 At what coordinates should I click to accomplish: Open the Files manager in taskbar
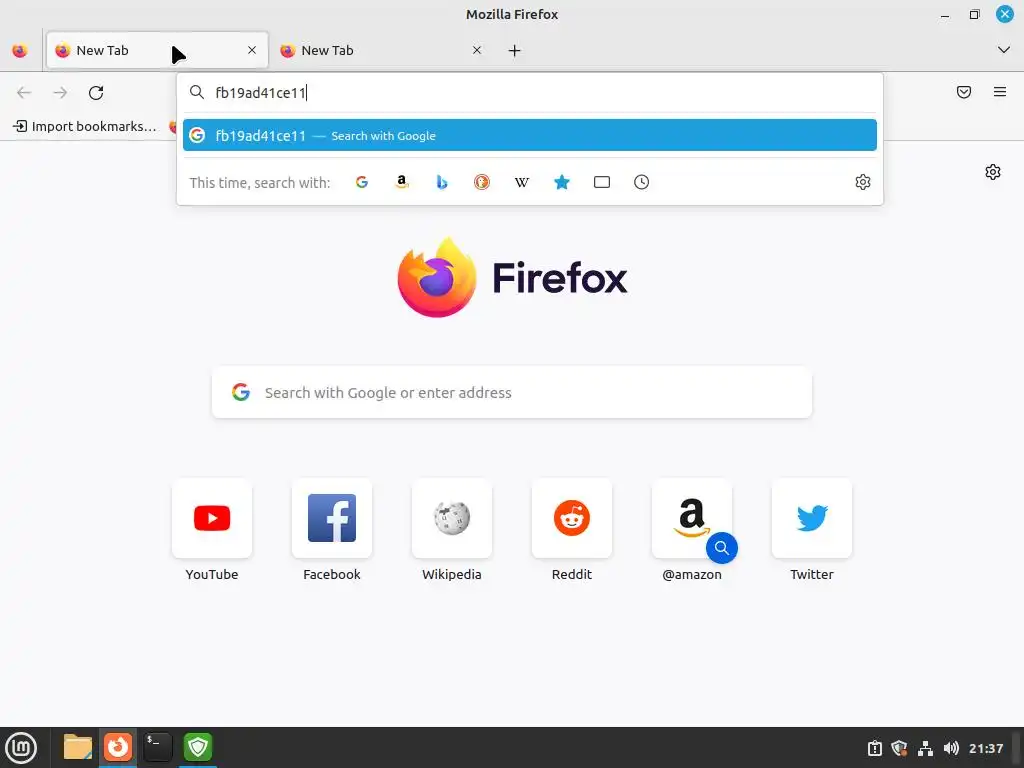pos(78,747)
